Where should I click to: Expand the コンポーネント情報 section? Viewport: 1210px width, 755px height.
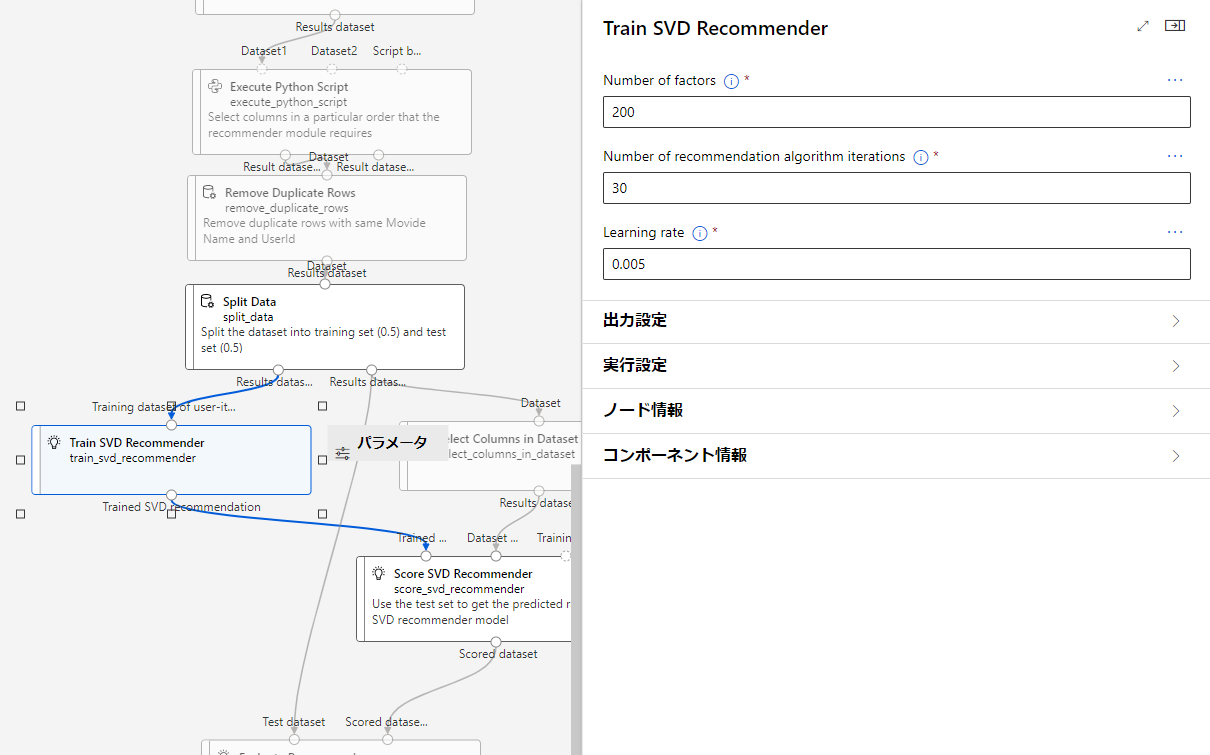896,456
